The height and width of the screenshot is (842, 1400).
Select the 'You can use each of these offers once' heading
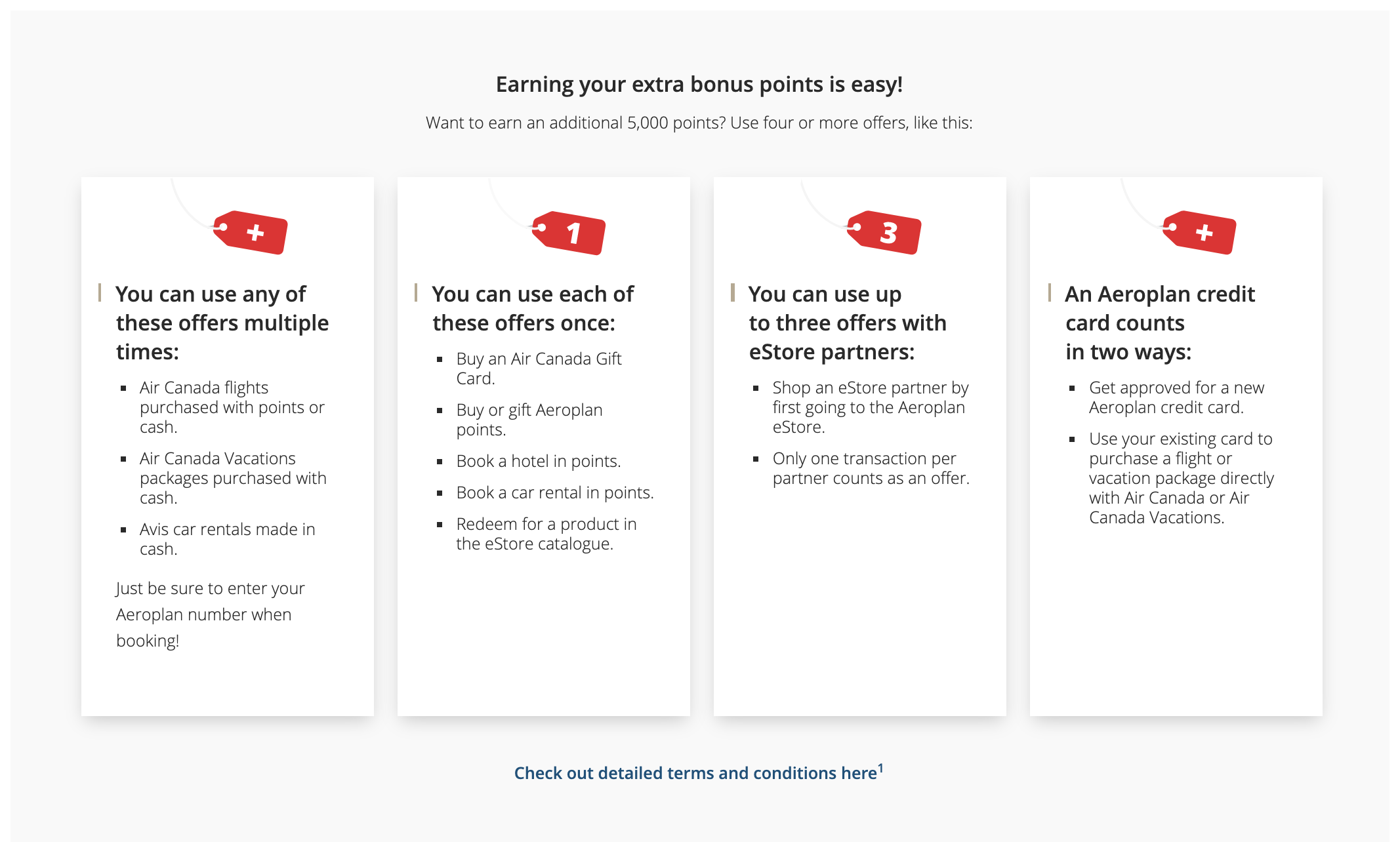pos(533,308)
